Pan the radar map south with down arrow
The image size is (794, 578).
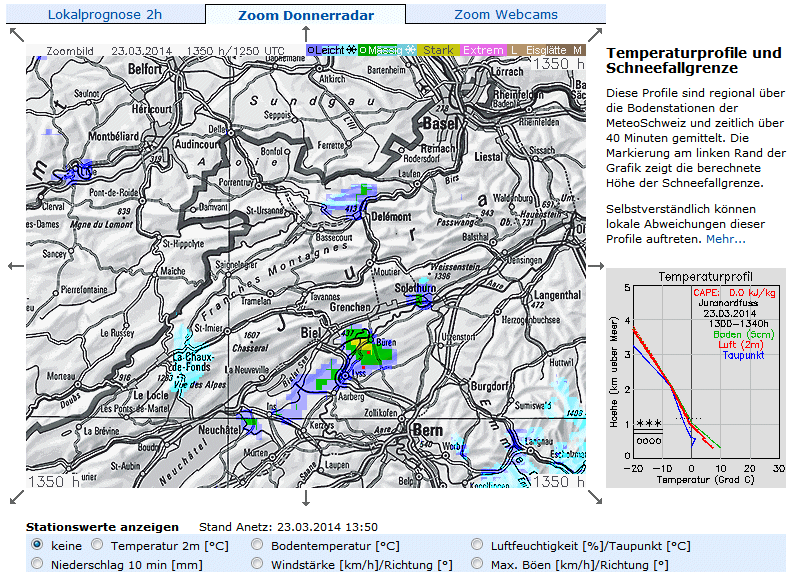(x=305, y=497)
